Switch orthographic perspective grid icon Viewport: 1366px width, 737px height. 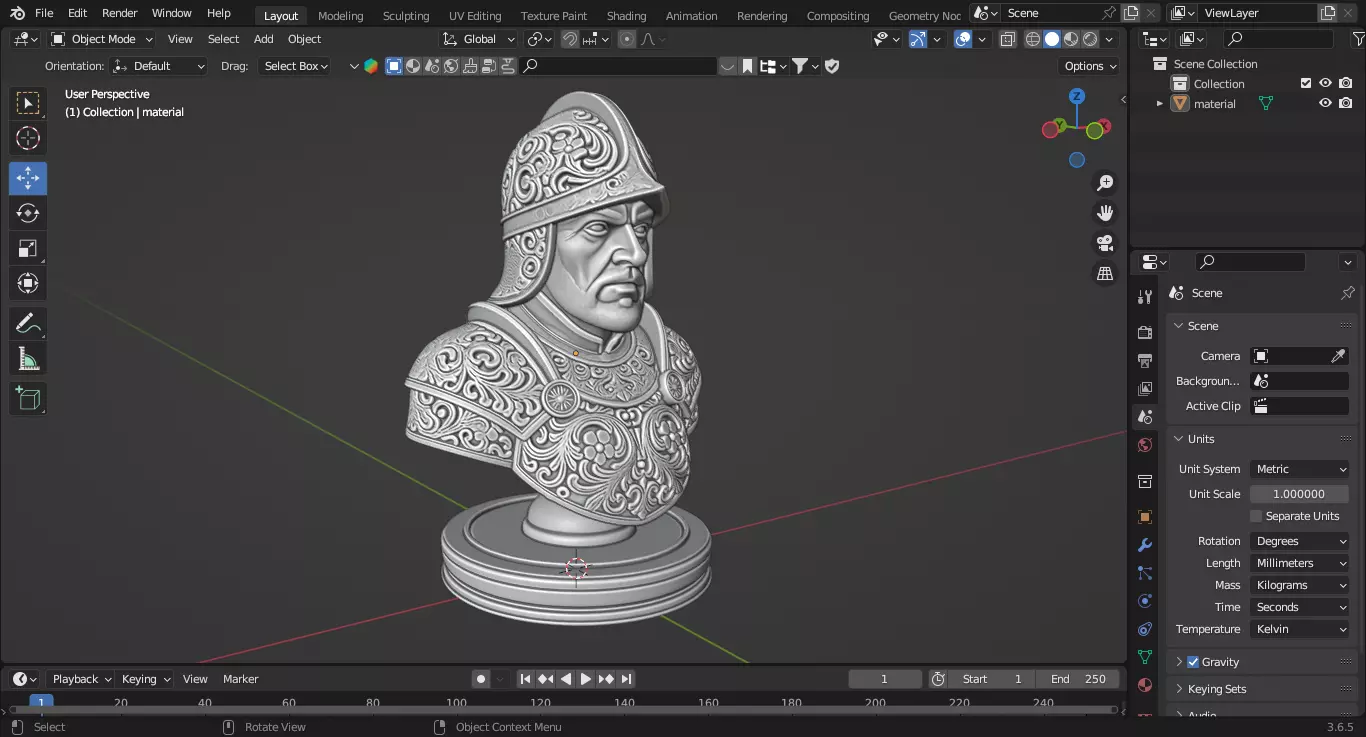click(x=1105, y=273)
